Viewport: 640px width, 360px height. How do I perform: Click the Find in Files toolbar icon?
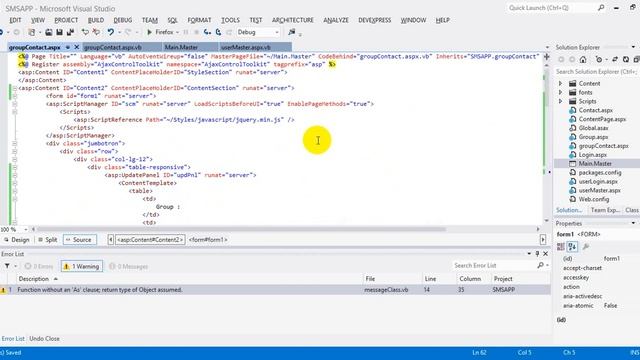point(291,32)
